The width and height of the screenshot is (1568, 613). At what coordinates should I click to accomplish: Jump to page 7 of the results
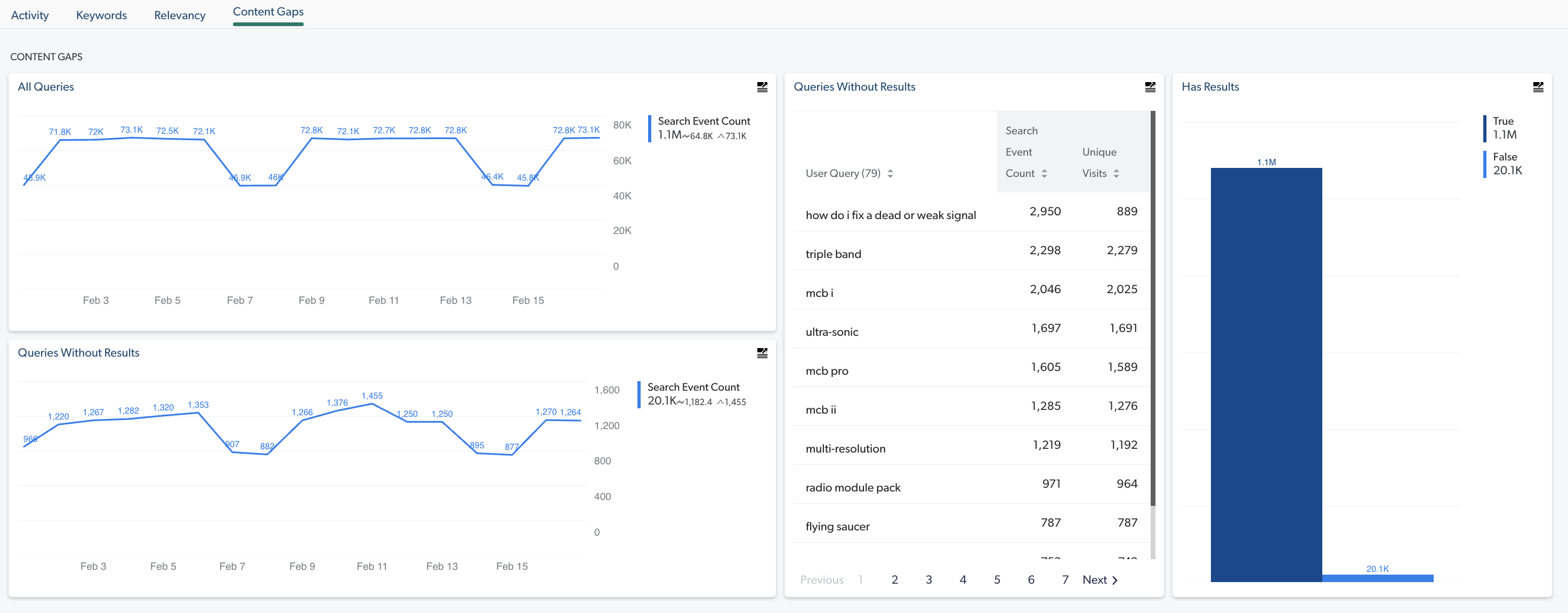pyautogui.click(x=1065, y=579)
